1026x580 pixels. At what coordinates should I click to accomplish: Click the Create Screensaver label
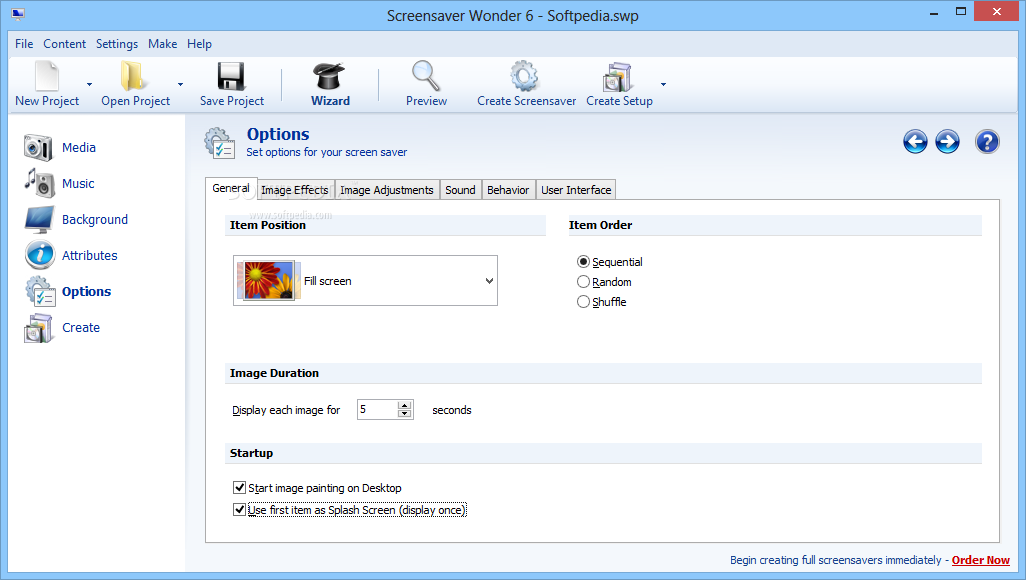coord(526,101)
